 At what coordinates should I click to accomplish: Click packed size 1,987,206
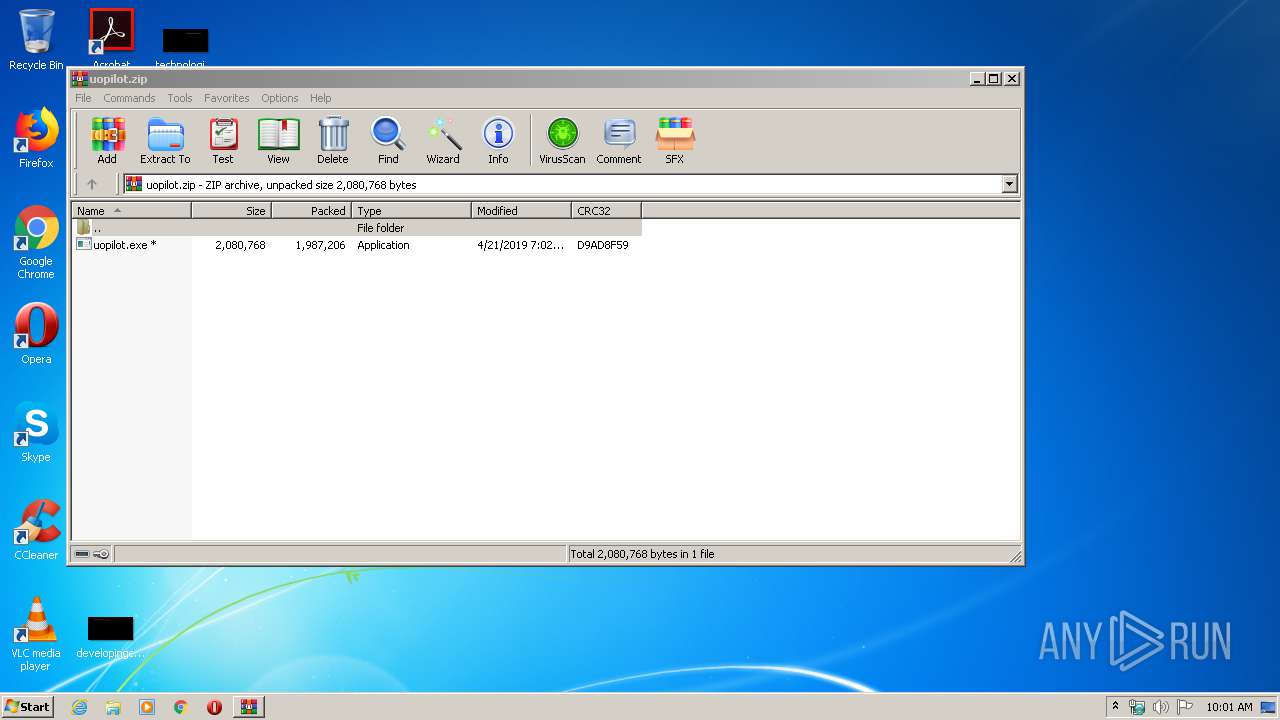point(320,245)
